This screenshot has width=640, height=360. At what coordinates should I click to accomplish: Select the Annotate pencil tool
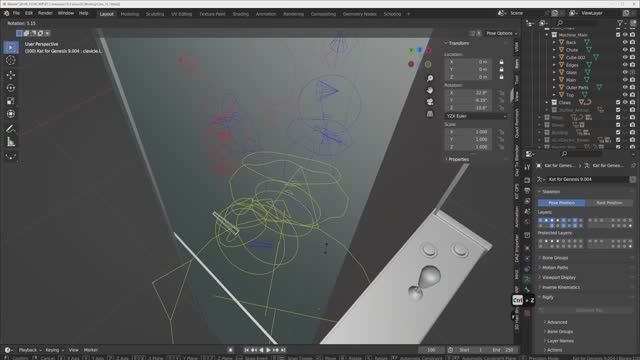click(x=11, y=129)
